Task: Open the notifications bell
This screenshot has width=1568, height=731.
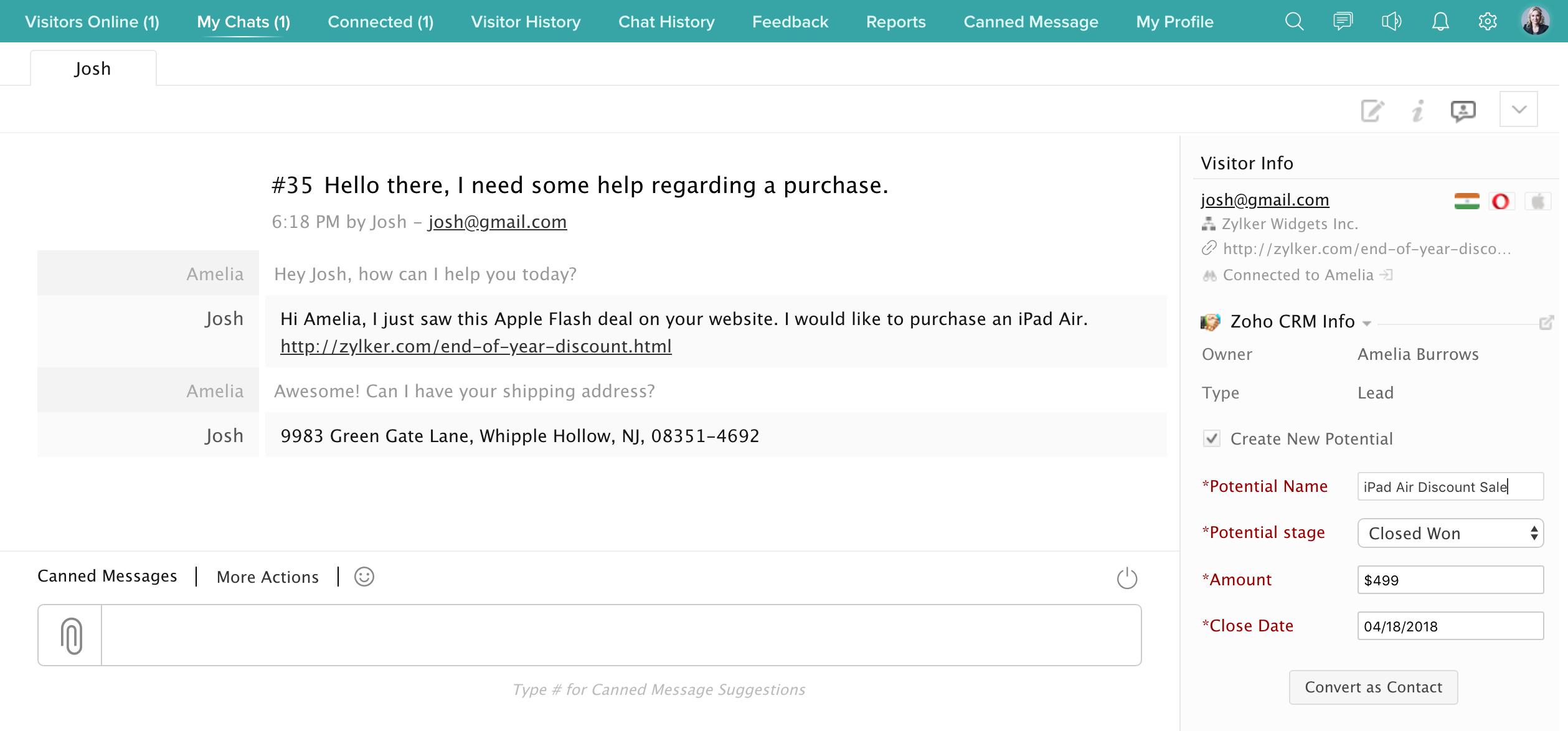Action: 1440,22
